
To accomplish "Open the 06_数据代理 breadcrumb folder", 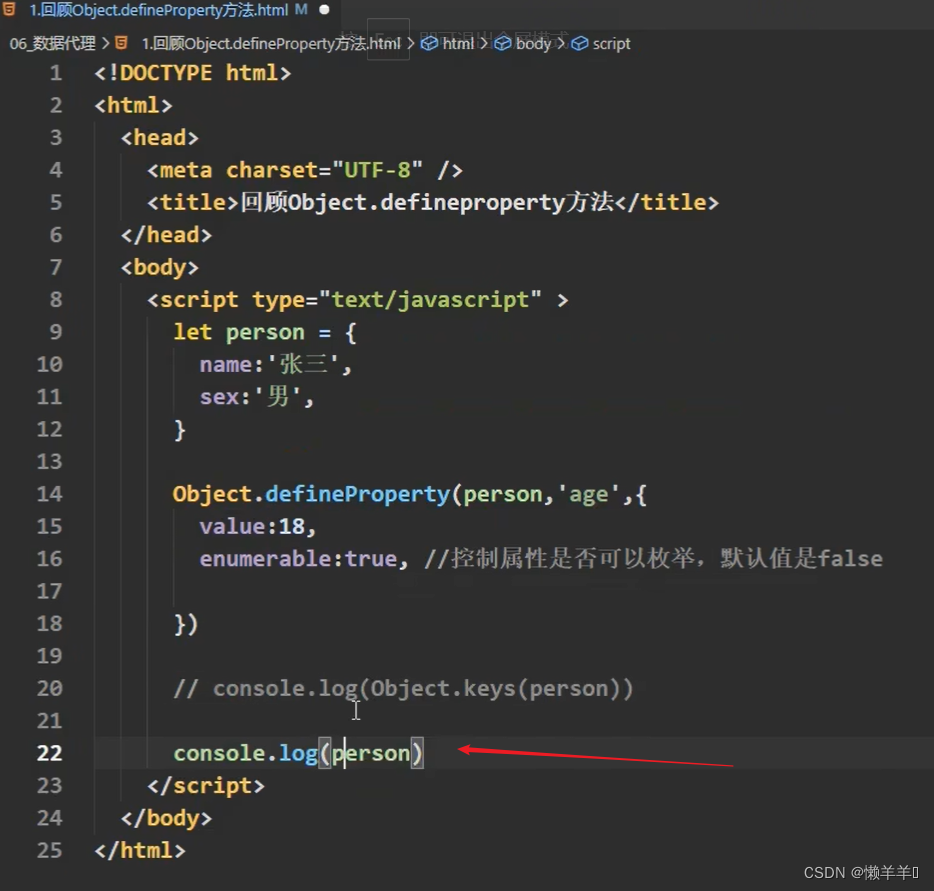I will 52,43.
